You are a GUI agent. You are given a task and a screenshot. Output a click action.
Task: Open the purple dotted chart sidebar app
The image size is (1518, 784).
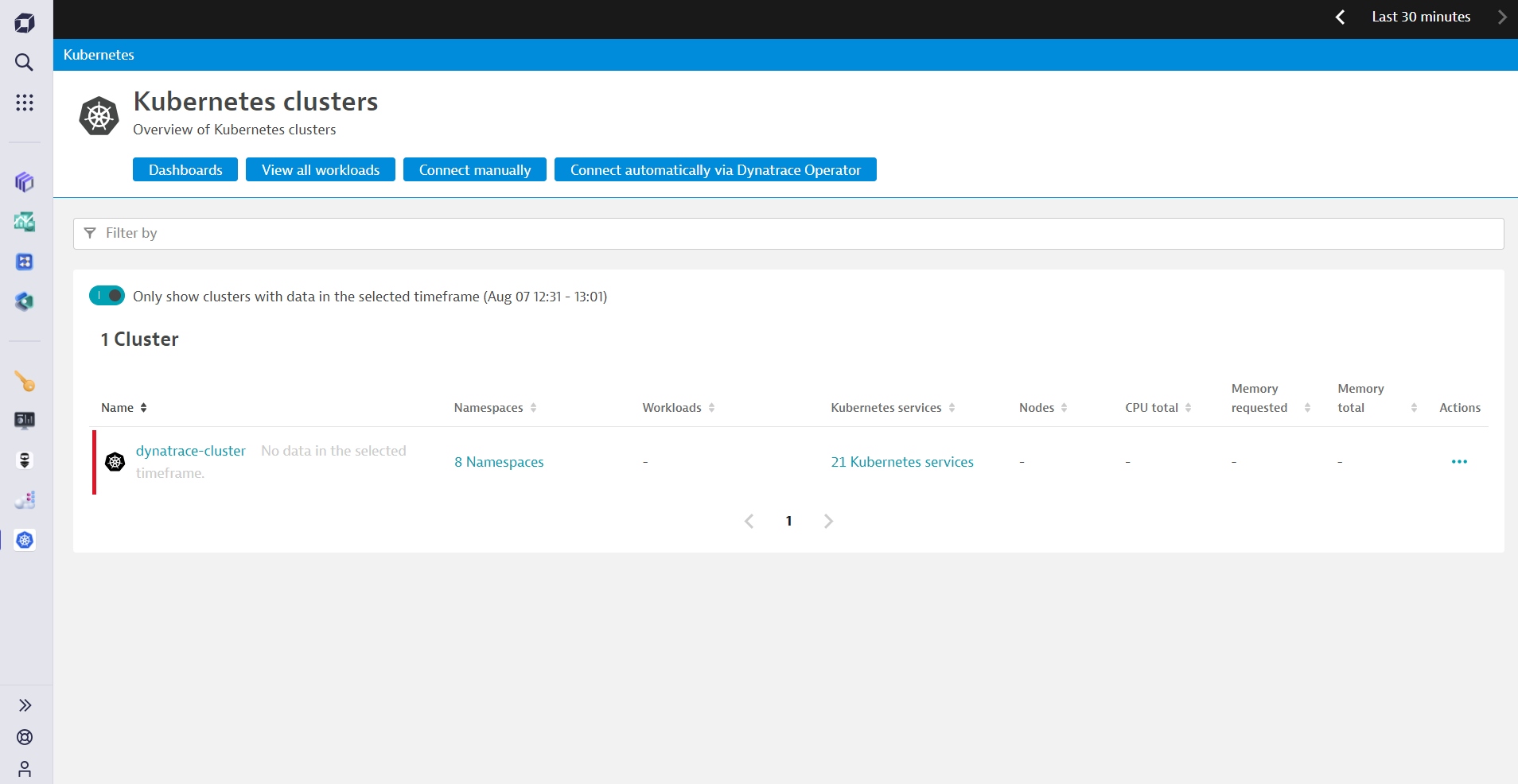[x=25, y=500]
